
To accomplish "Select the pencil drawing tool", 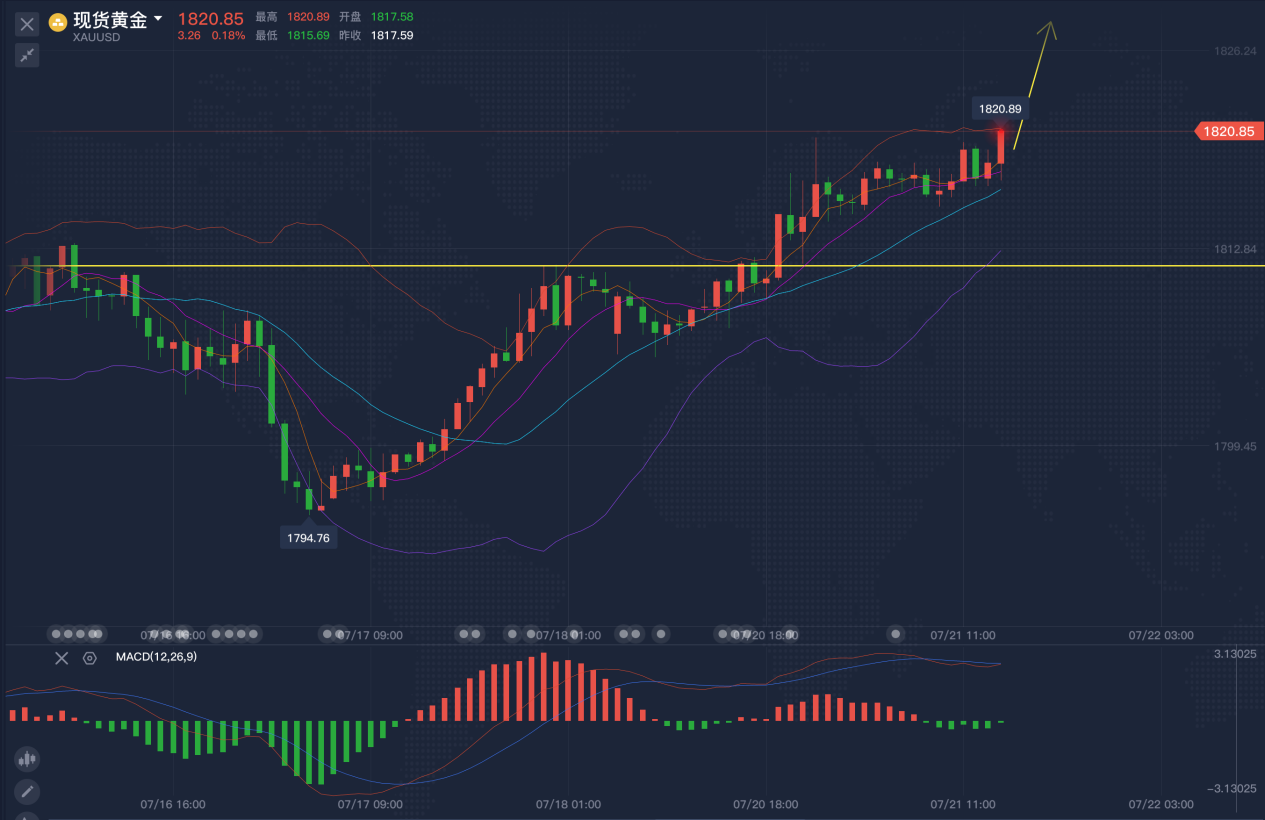I will coord(27,792).
